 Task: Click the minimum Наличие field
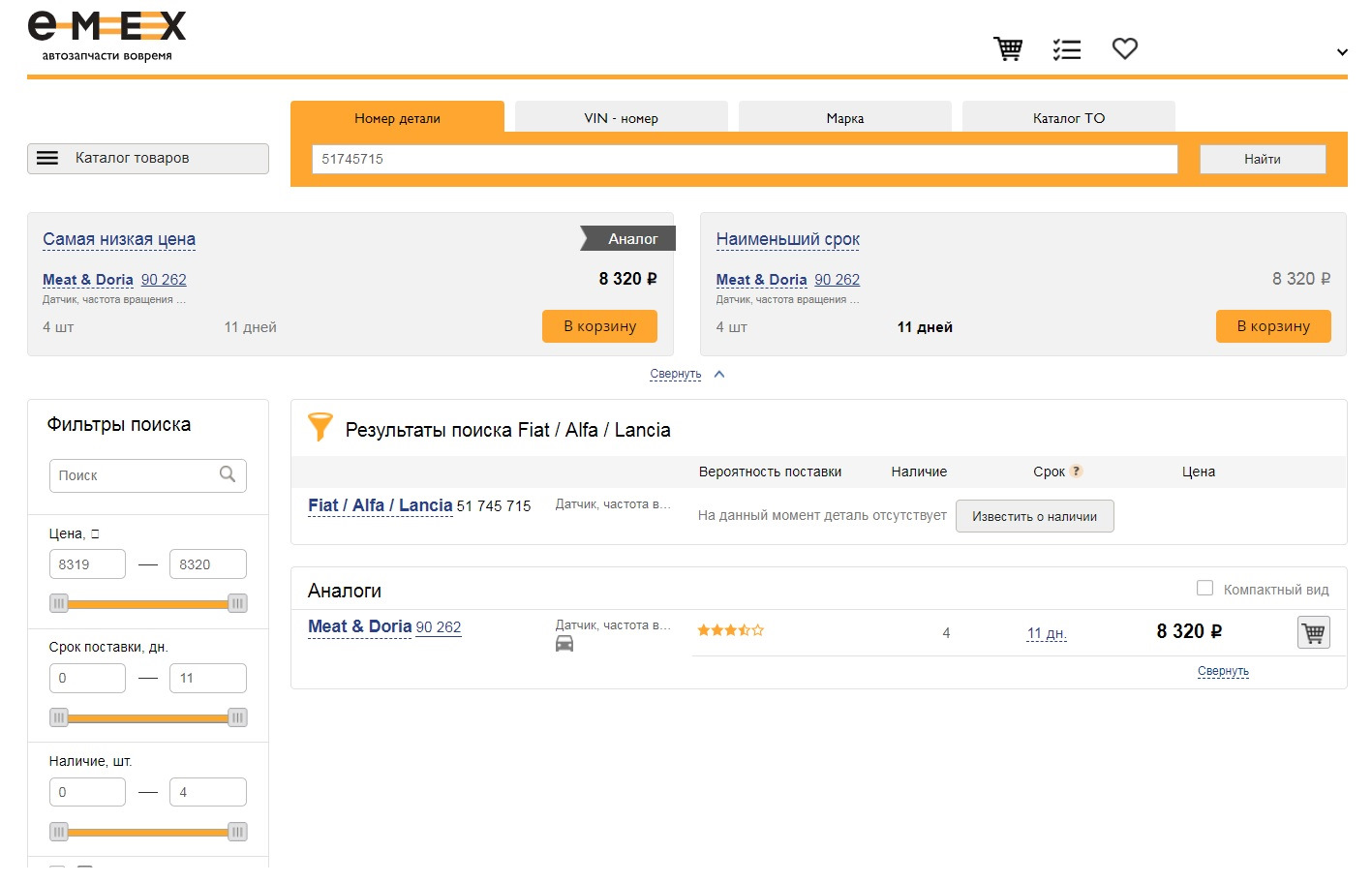[x=87, y=792]
